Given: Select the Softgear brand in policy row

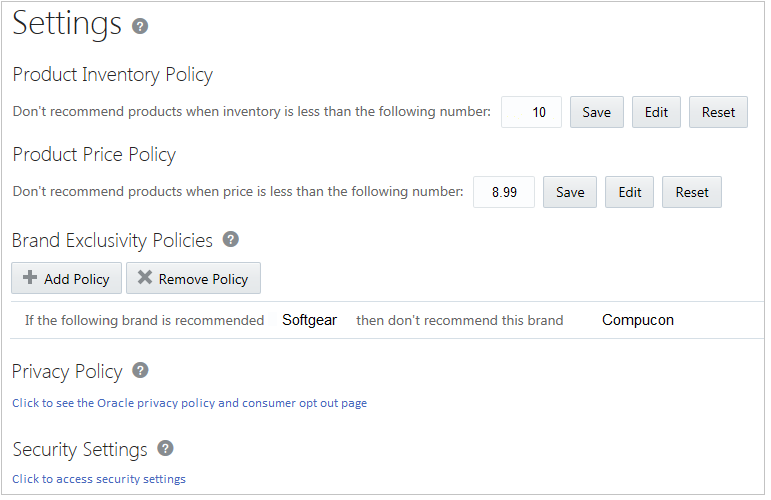Looking at the screenshot, I should click(310, 321).
